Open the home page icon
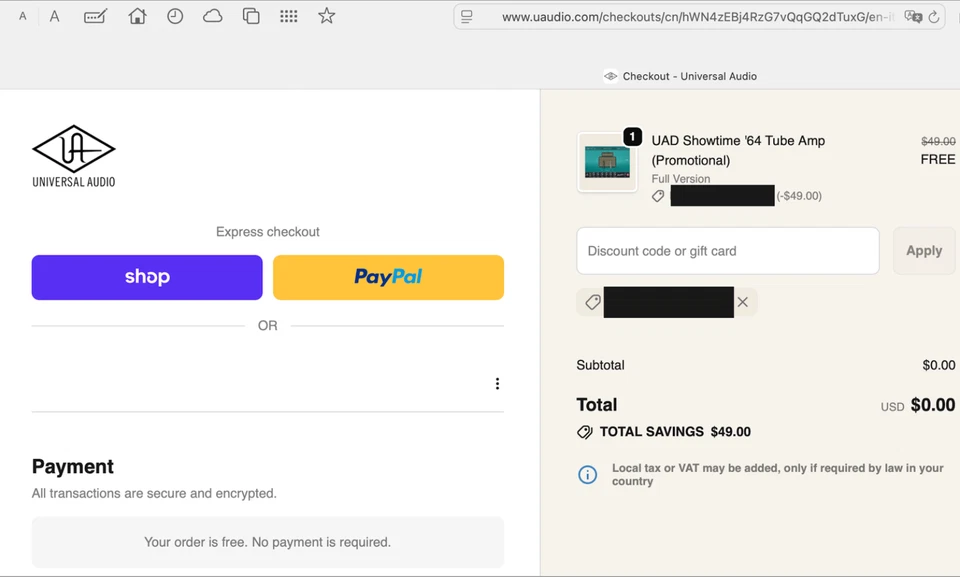960x577 pixels. [x=137, y=16]
